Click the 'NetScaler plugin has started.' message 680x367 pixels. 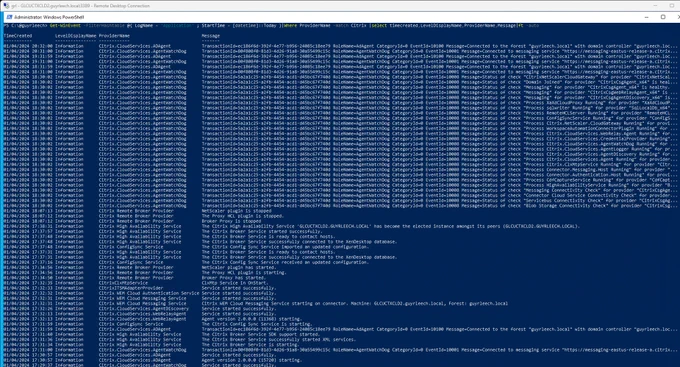239,268
